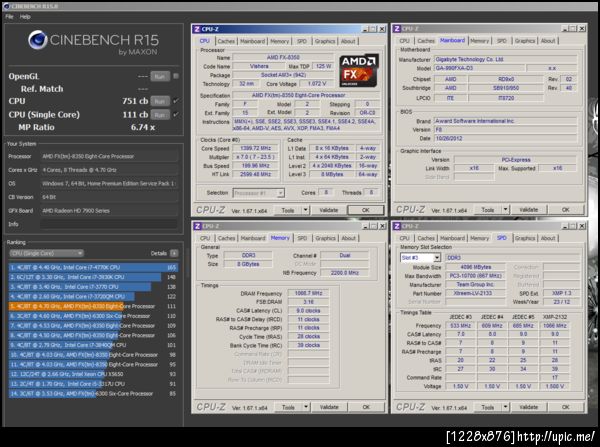The image size is (600, 447).
Task: Click OK in the Memory CPU-Z window
Action: point(366,407)
